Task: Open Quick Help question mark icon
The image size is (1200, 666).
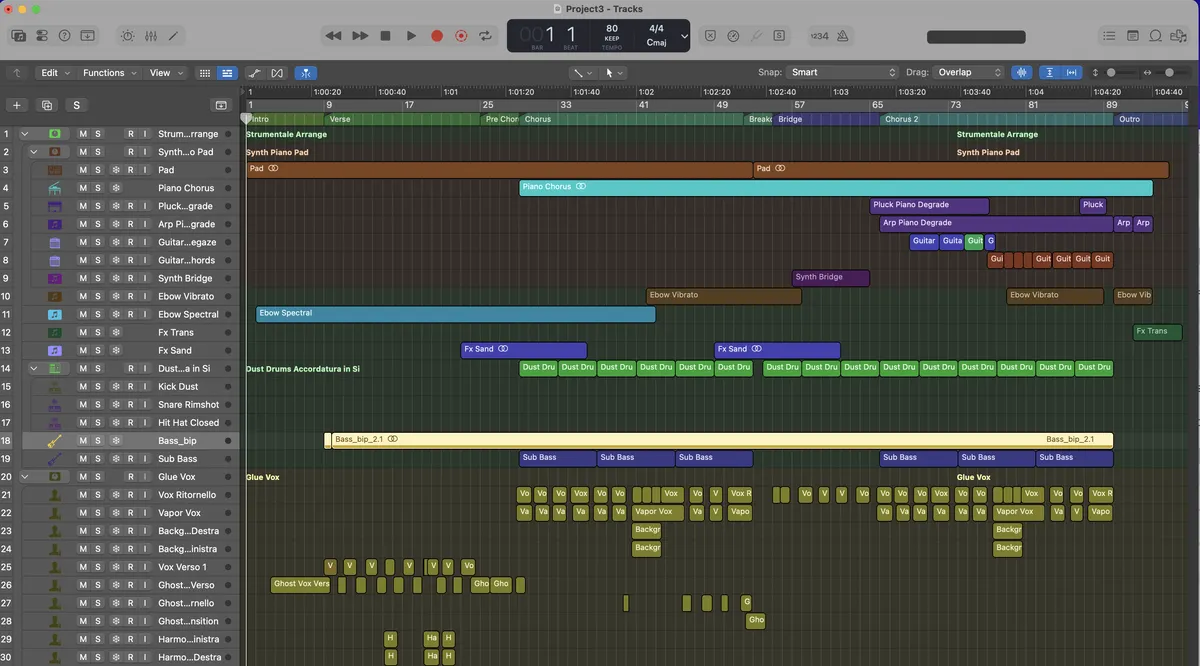Action: [64, 35]
